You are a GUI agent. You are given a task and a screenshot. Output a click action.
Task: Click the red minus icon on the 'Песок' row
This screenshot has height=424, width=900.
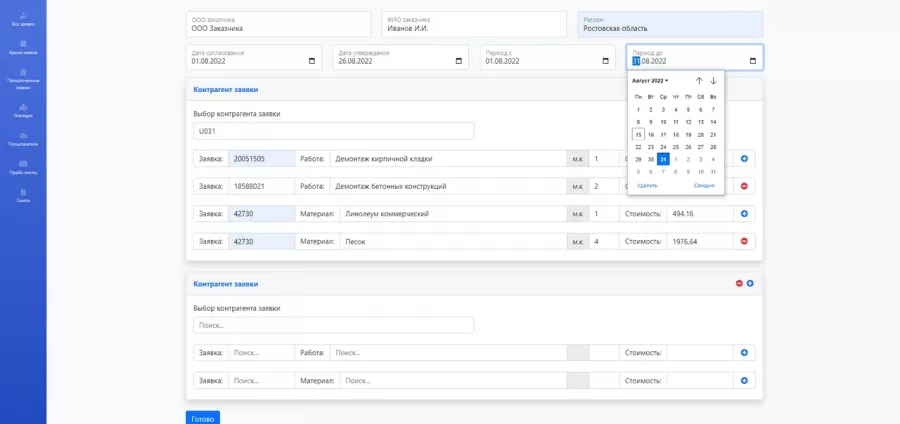pyautogui.click(x=744, y=241)
